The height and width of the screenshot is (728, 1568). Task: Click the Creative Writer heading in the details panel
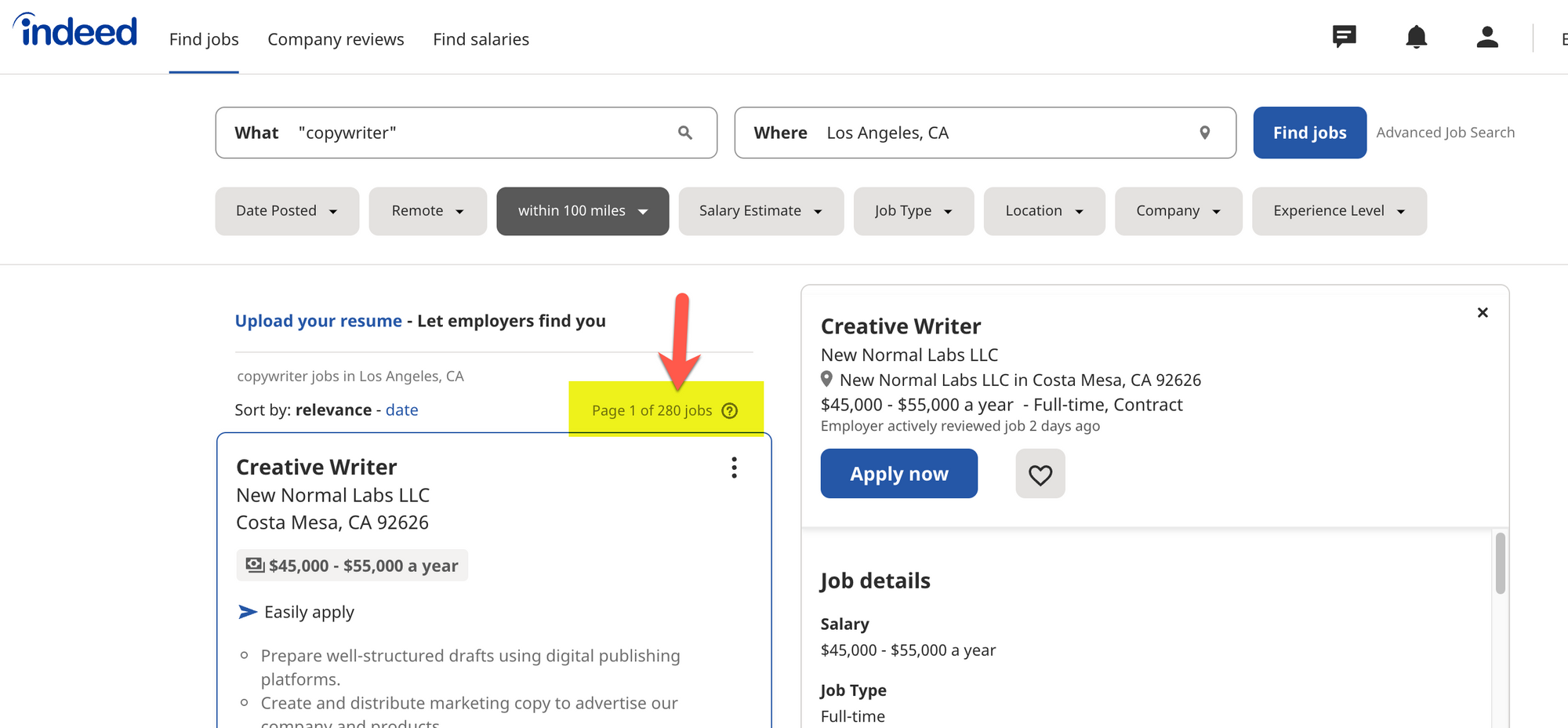901,326
